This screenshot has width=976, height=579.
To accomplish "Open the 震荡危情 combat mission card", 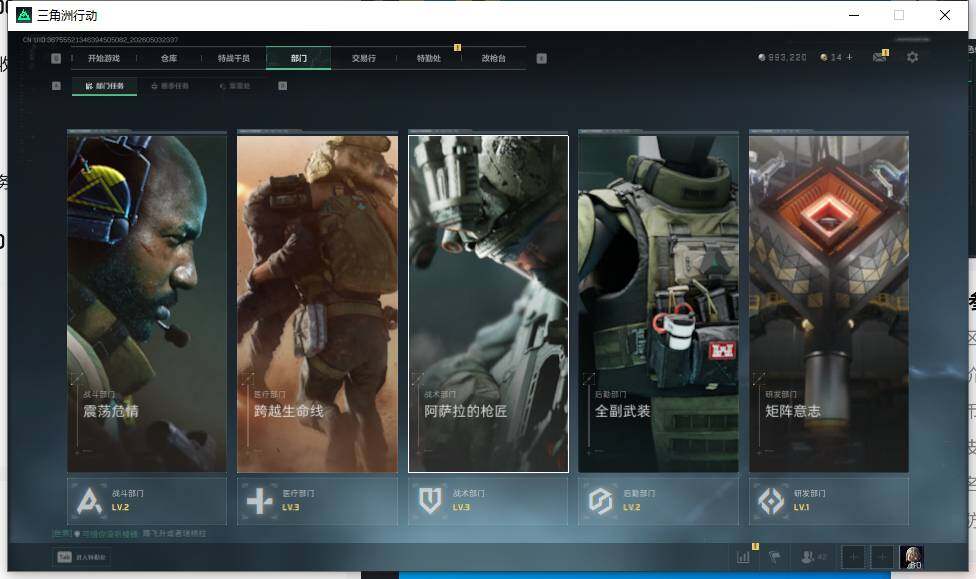I will coord(147,303).
